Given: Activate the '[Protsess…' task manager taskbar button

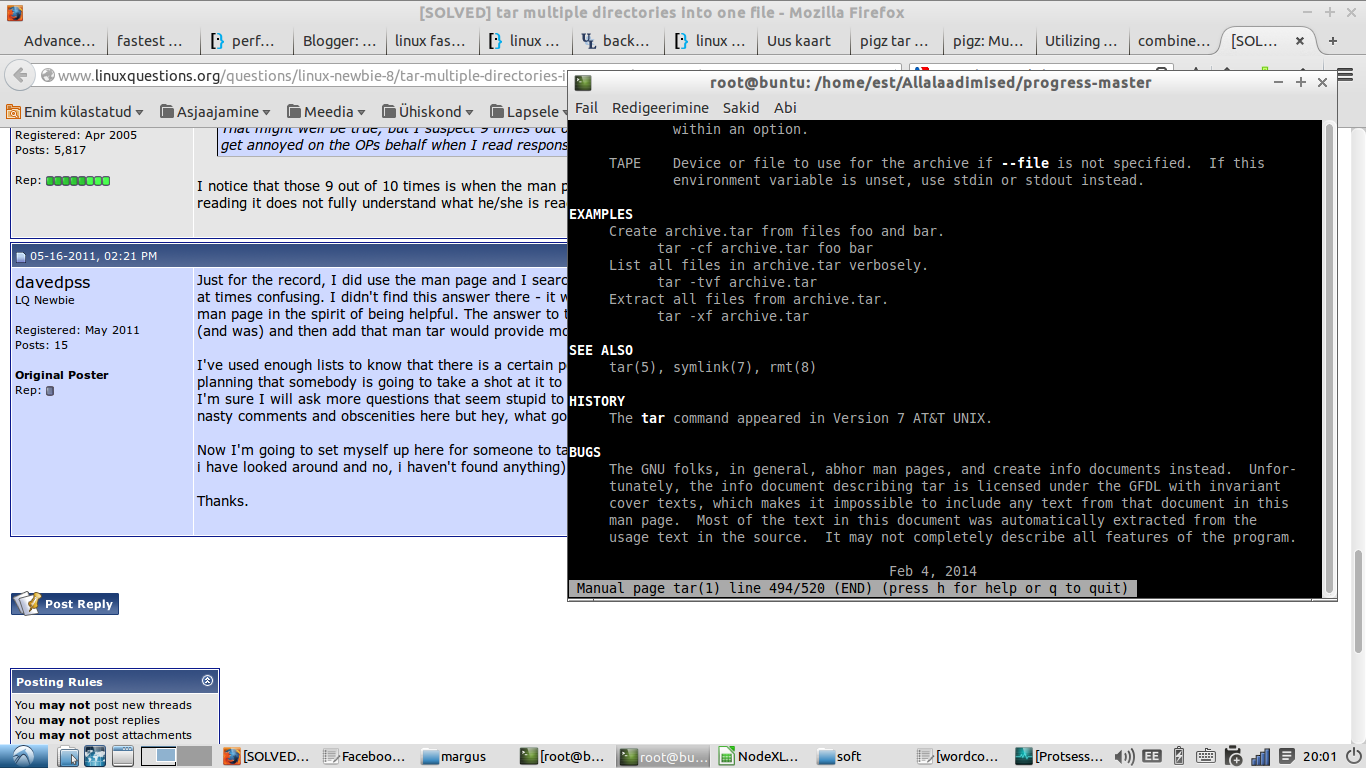Looking at the screenshot, I should [x=1059, y=756].
